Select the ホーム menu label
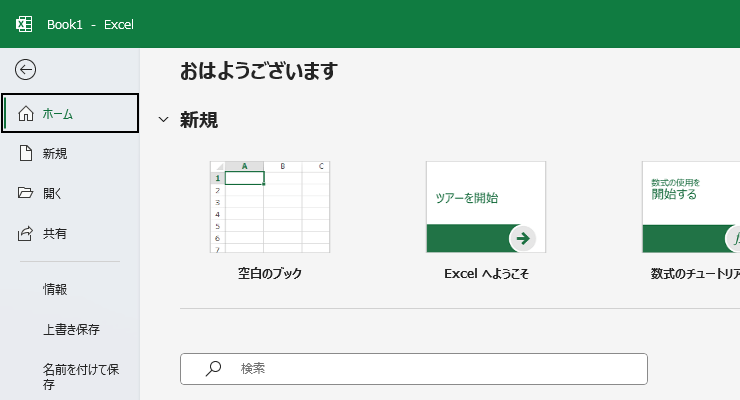The image size is (740, 400). coord(58,114)
